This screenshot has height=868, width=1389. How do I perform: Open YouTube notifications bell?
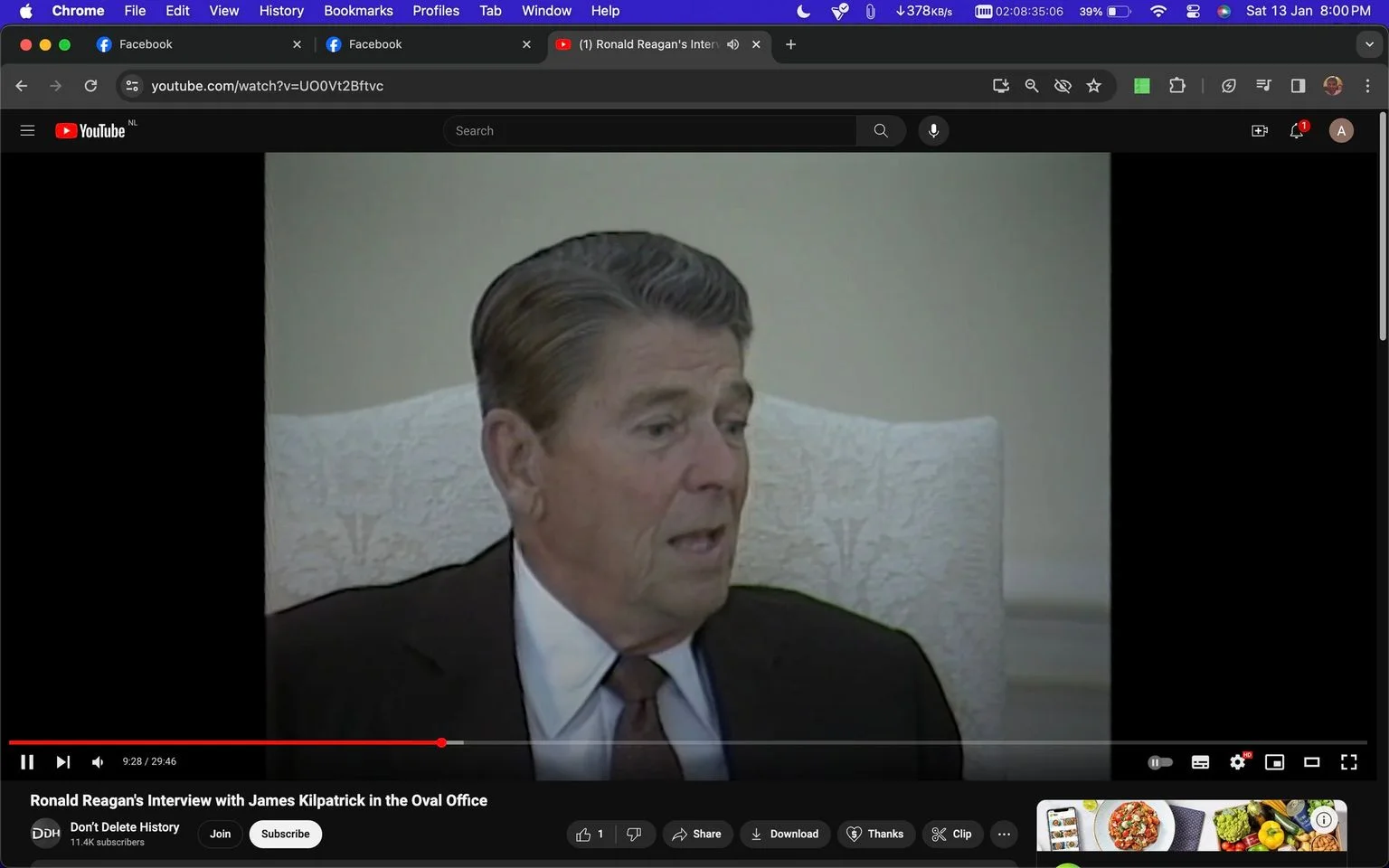[x=1297, y=131]
